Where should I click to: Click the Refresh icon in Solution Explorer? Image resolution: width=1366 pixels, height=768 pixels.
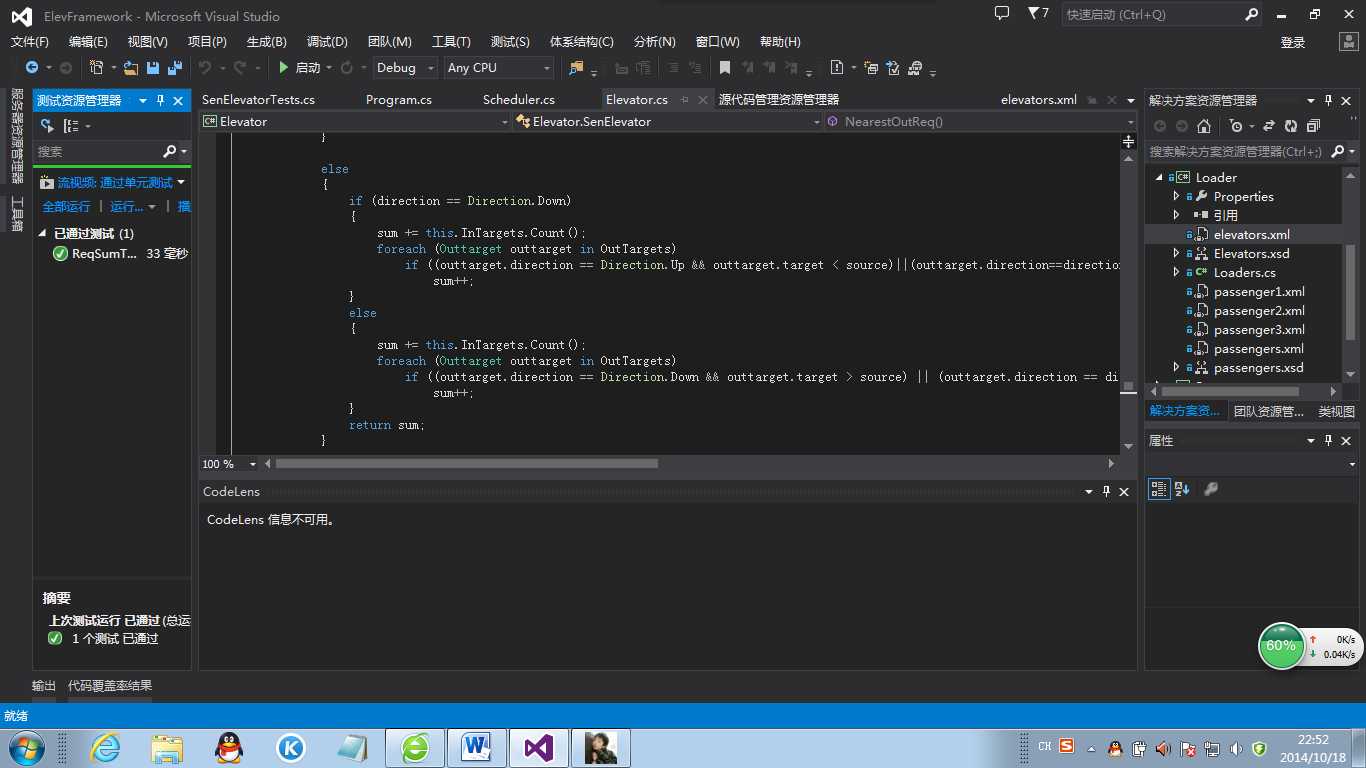(1291, 126)
